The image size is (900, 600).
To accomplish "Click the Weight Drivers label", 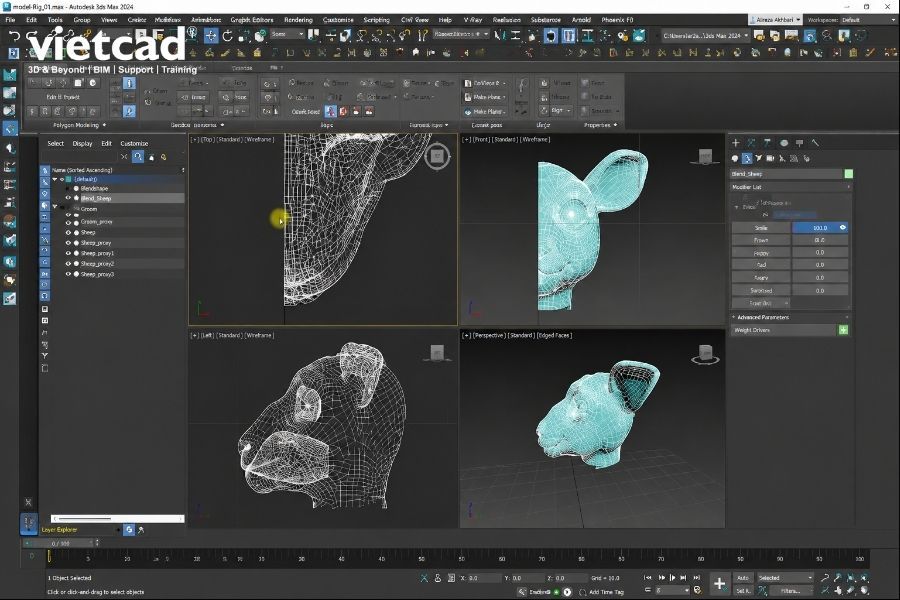I will pos(752,330).
